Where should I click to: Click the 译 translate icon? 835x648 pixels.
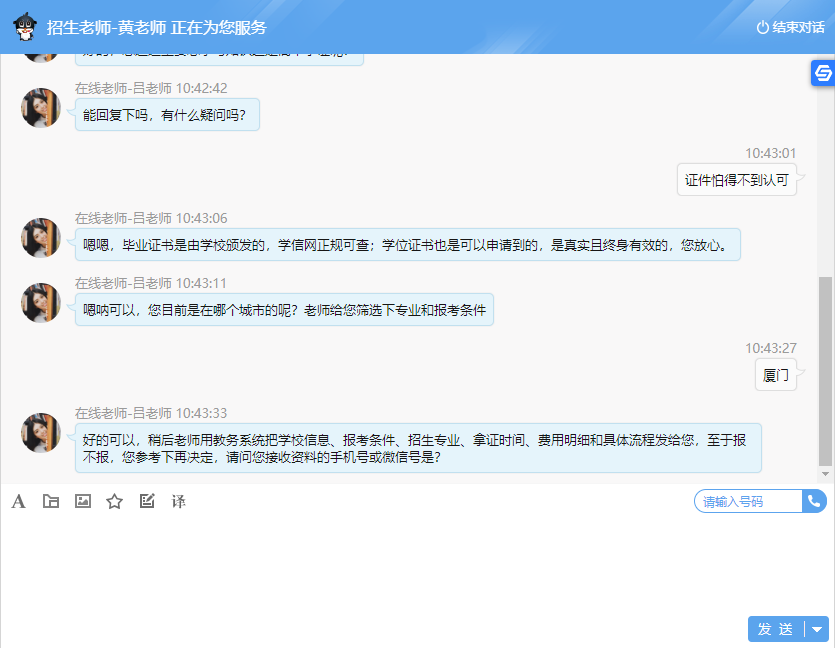tap(179, 501)
